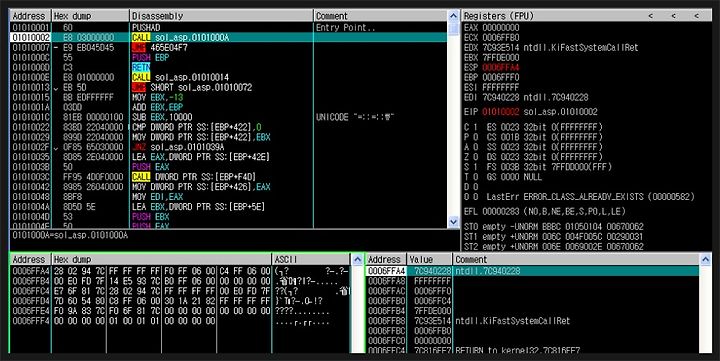Select EAX 00000000 register value
Screen dimensions: 720x361
click(492, 28)
